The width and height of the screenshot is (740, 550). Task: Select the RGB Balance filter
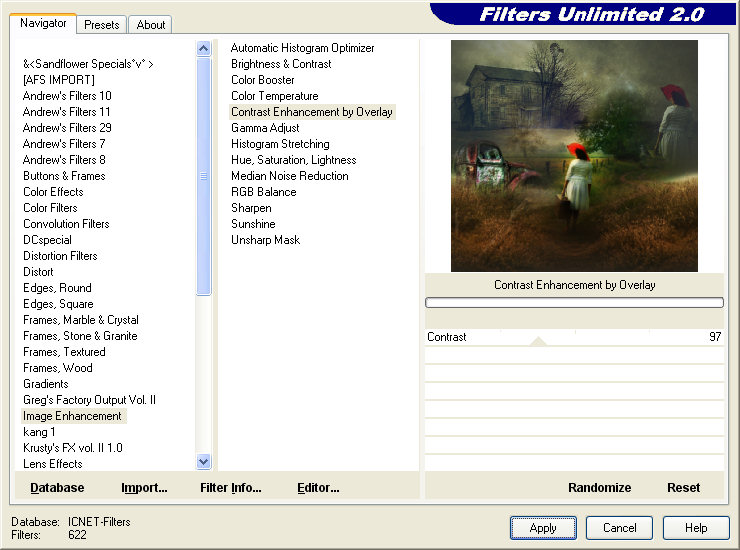point(264,192)
